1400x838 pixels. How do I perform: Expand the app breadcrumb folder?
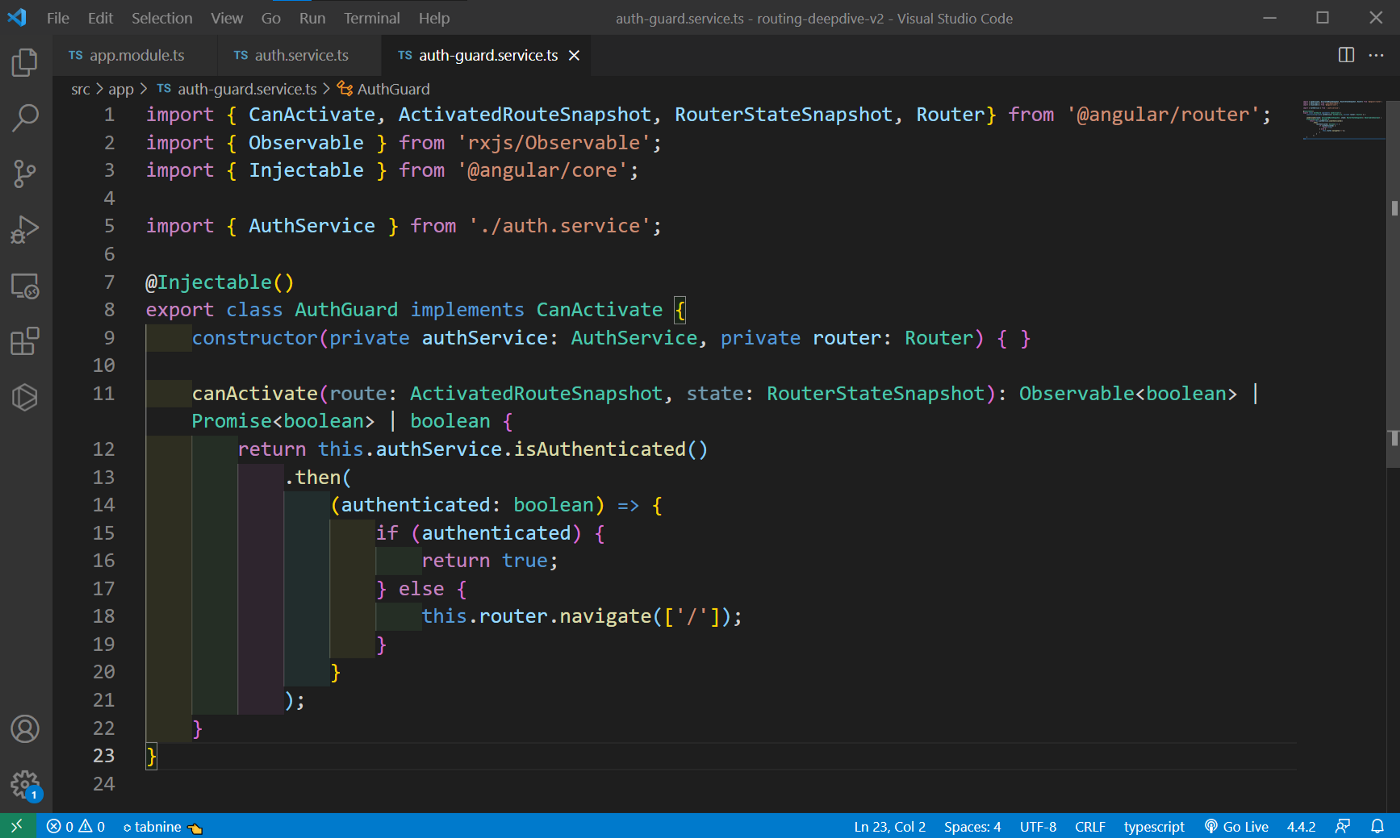coord(121,89)
